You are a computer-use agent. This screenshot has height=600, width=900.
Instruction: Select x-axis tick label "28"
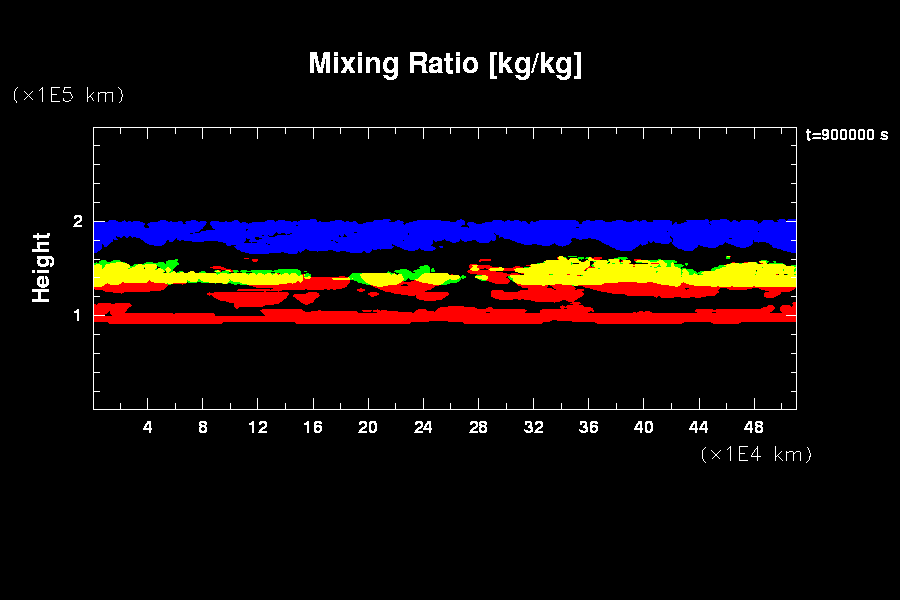[x=478, y=427]
